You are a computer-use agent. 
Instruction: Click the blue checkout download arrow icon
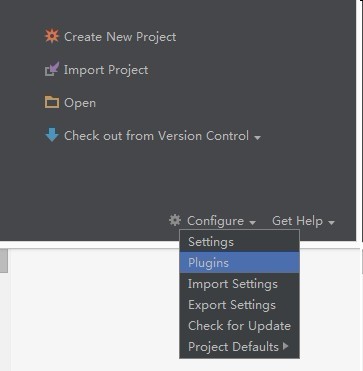coord(52,135)
